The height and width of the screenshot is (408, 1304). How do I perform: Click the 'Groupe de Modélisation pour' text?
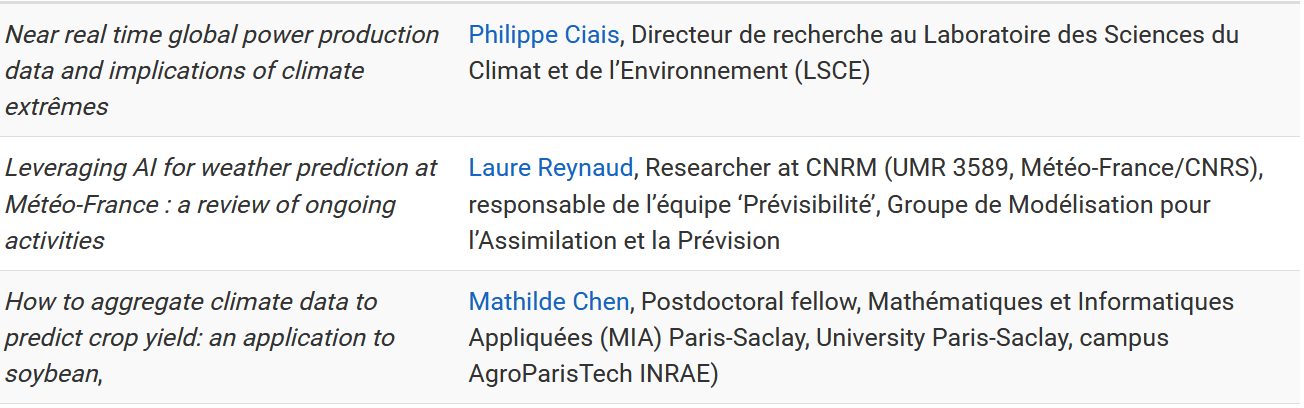1049,205
